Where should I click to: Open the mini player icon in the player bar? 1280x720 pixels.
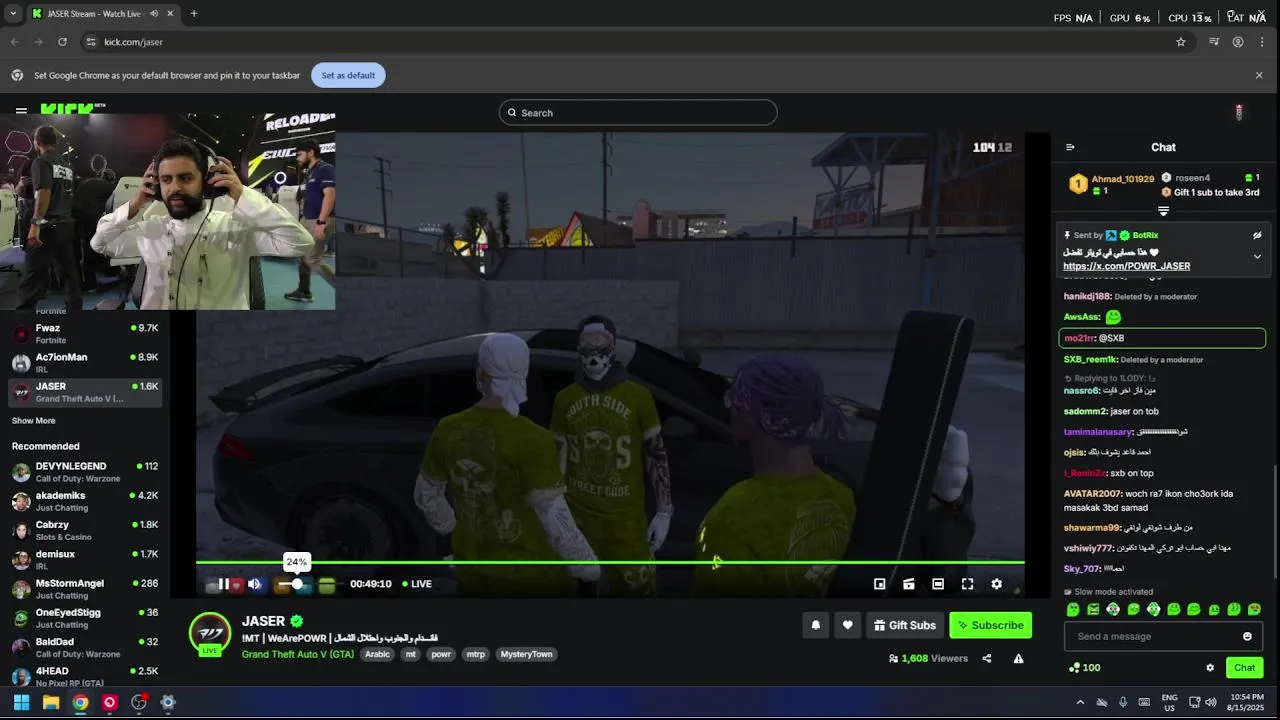[880, 584]
